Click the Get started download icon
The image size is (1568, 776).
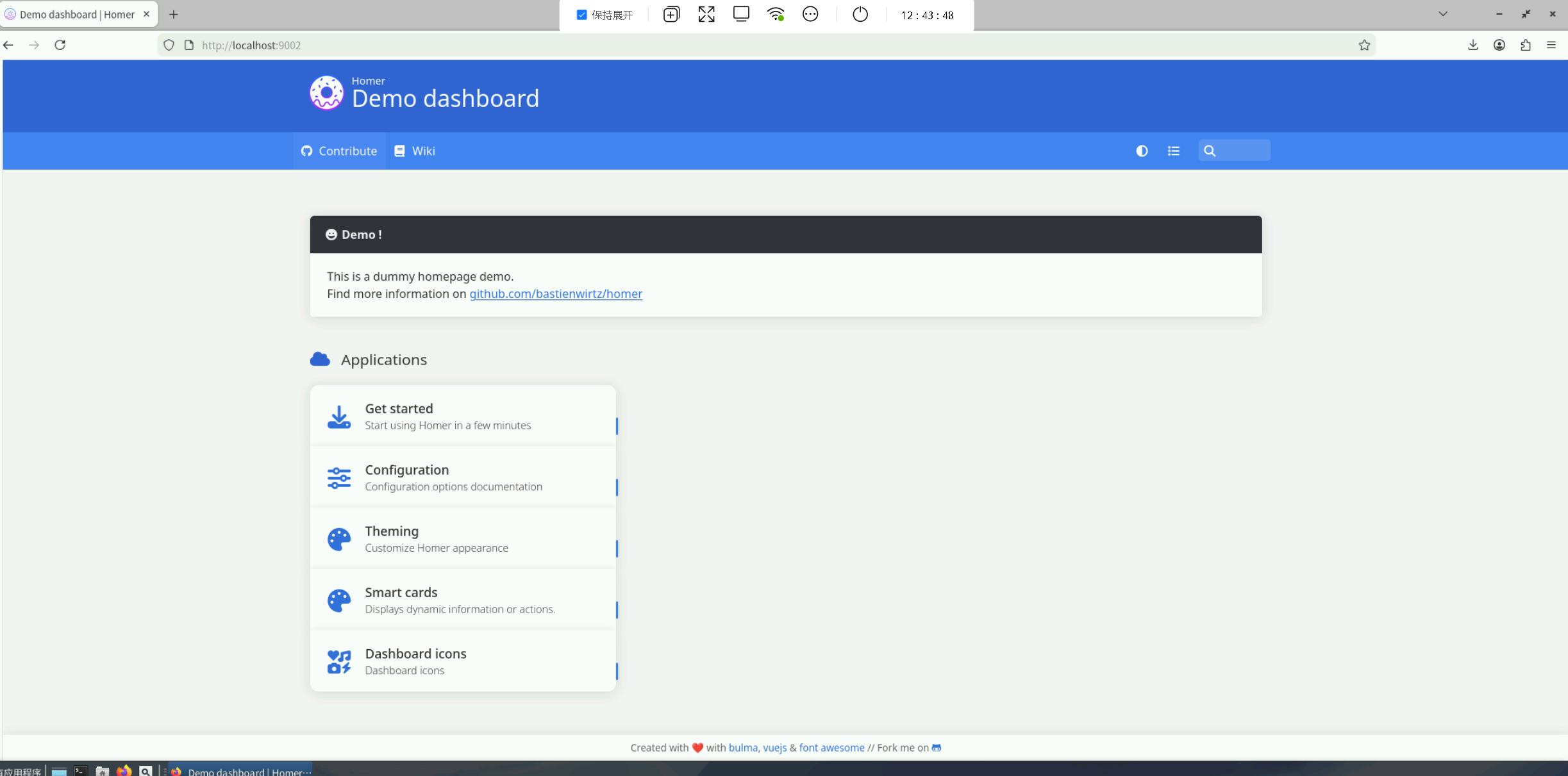tap(338, 417)
